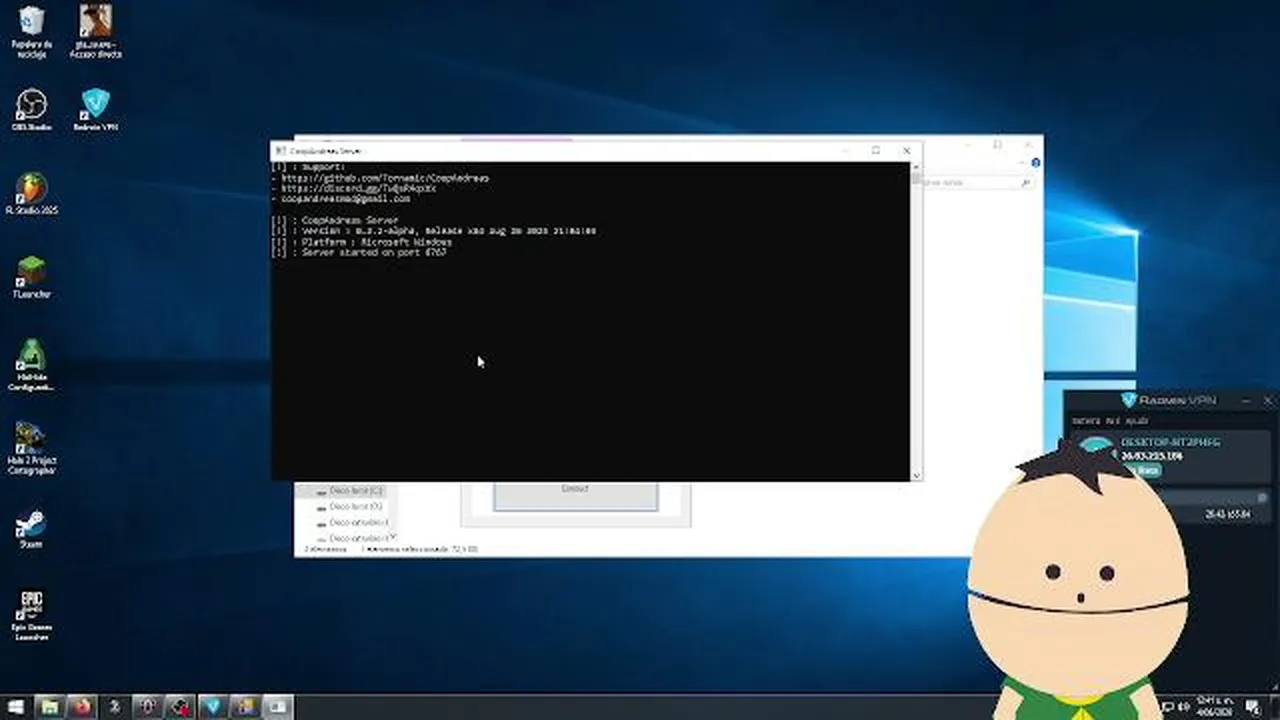Open the Recycle Bin desktop icon
Image resolution: width=1280 pixels, height=720 pixels.
(x=32, y=30)
